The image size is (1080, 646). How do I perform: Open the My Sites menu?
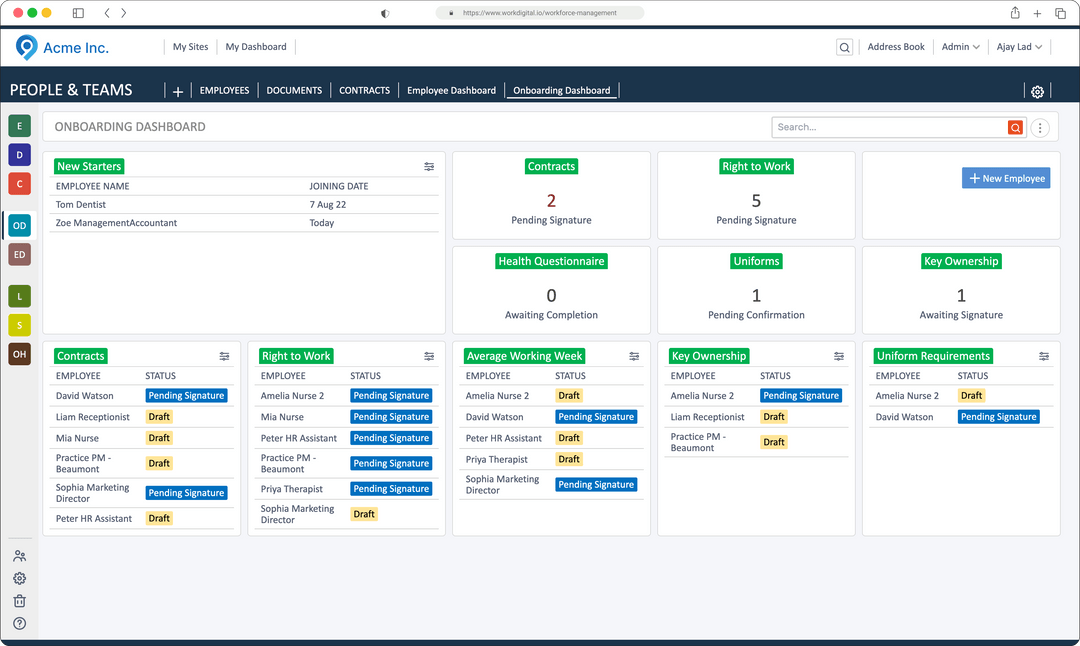pos(190,46)
